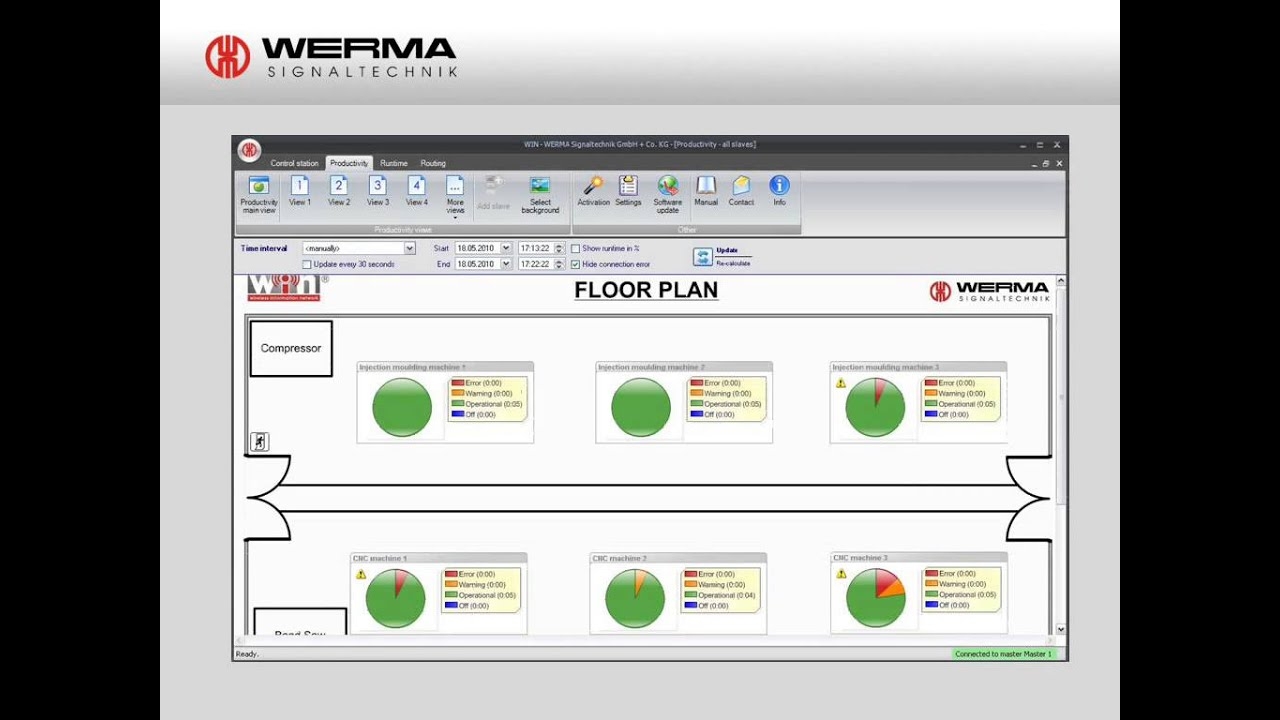The height and width of the screenshot is (720, 1280).
Task: Click orange Warning swatch in CNC machine 2 legend
Action: (x=690, y=584)
